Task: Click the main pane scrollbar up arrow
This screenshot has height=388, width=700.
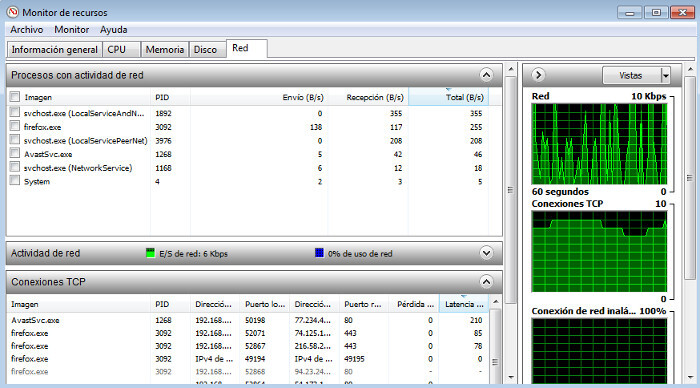Action: point(511,70)
